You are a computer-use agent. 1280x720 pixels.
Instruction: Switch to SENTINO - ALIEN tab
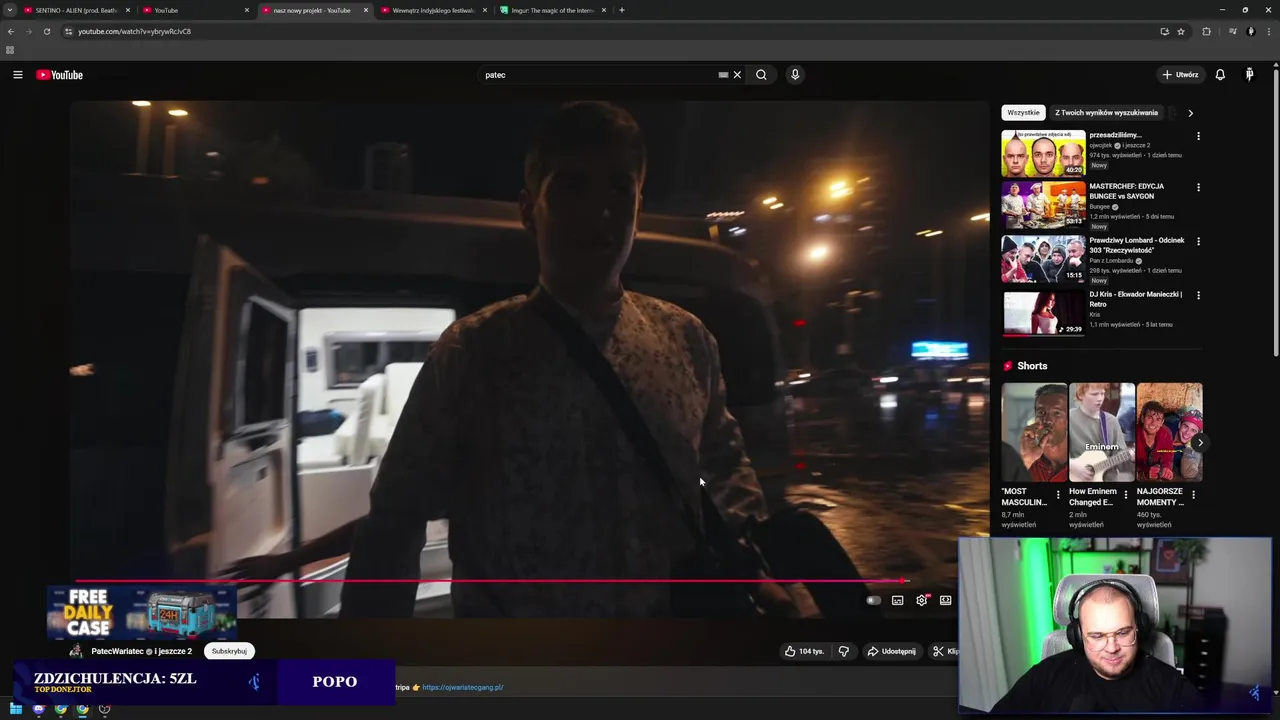tap(76, 10)
